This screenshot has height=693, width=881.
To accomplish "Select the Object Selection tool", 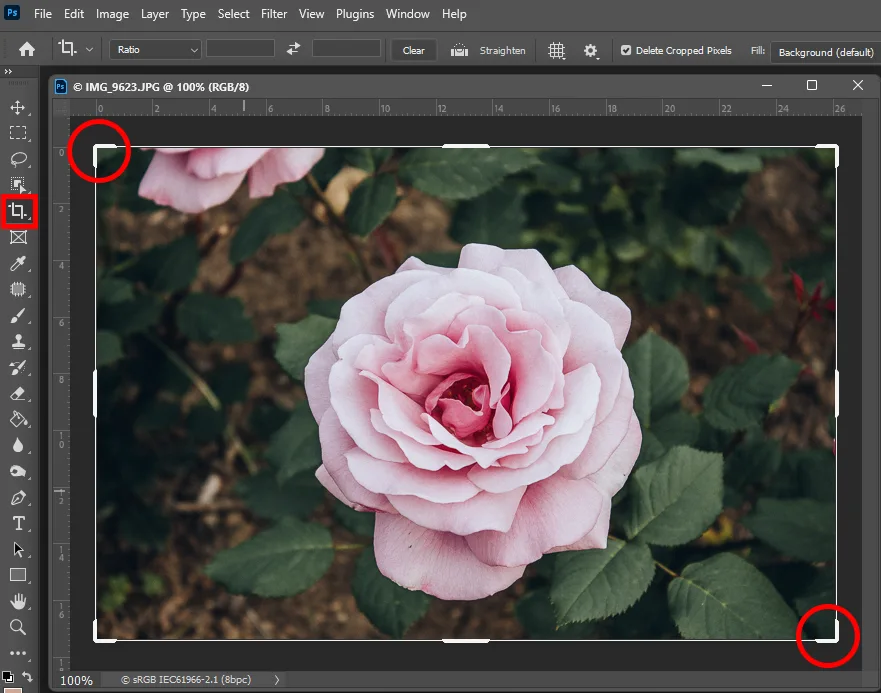I will [x=18, y=185].
